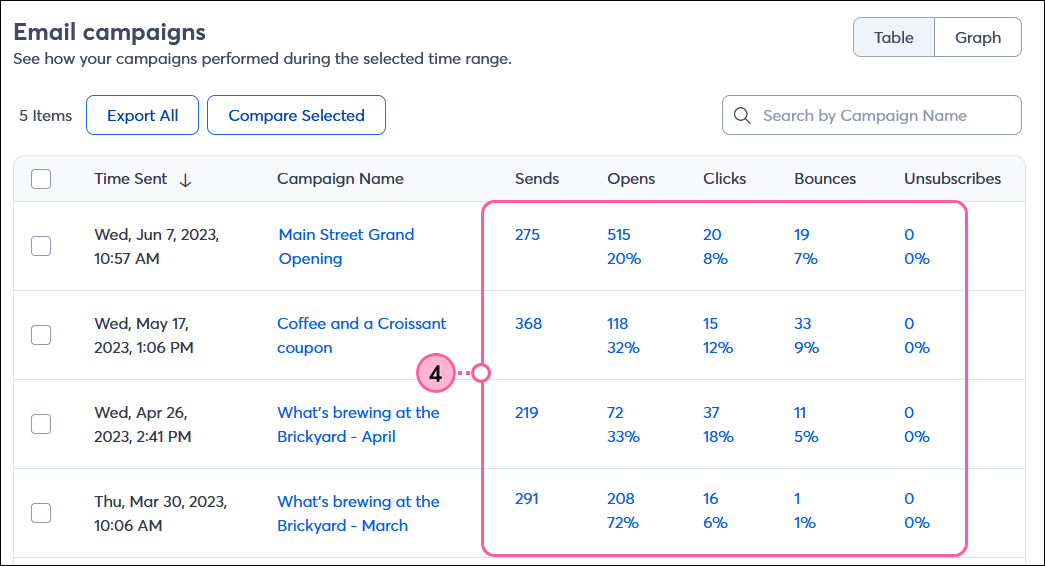Click the 5 Items count label
Image resolution: width=1045 pixels, height=566 pixels.
point(45,115)
